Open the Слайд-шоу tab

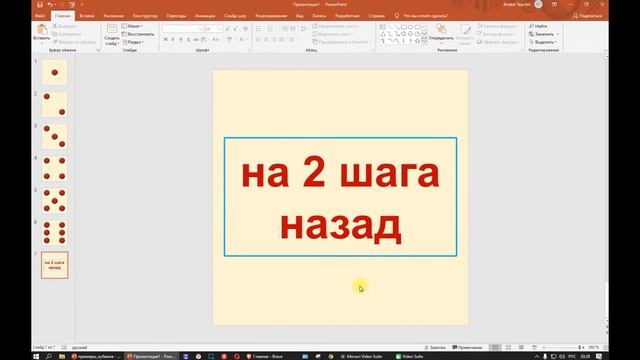(235, 16)
